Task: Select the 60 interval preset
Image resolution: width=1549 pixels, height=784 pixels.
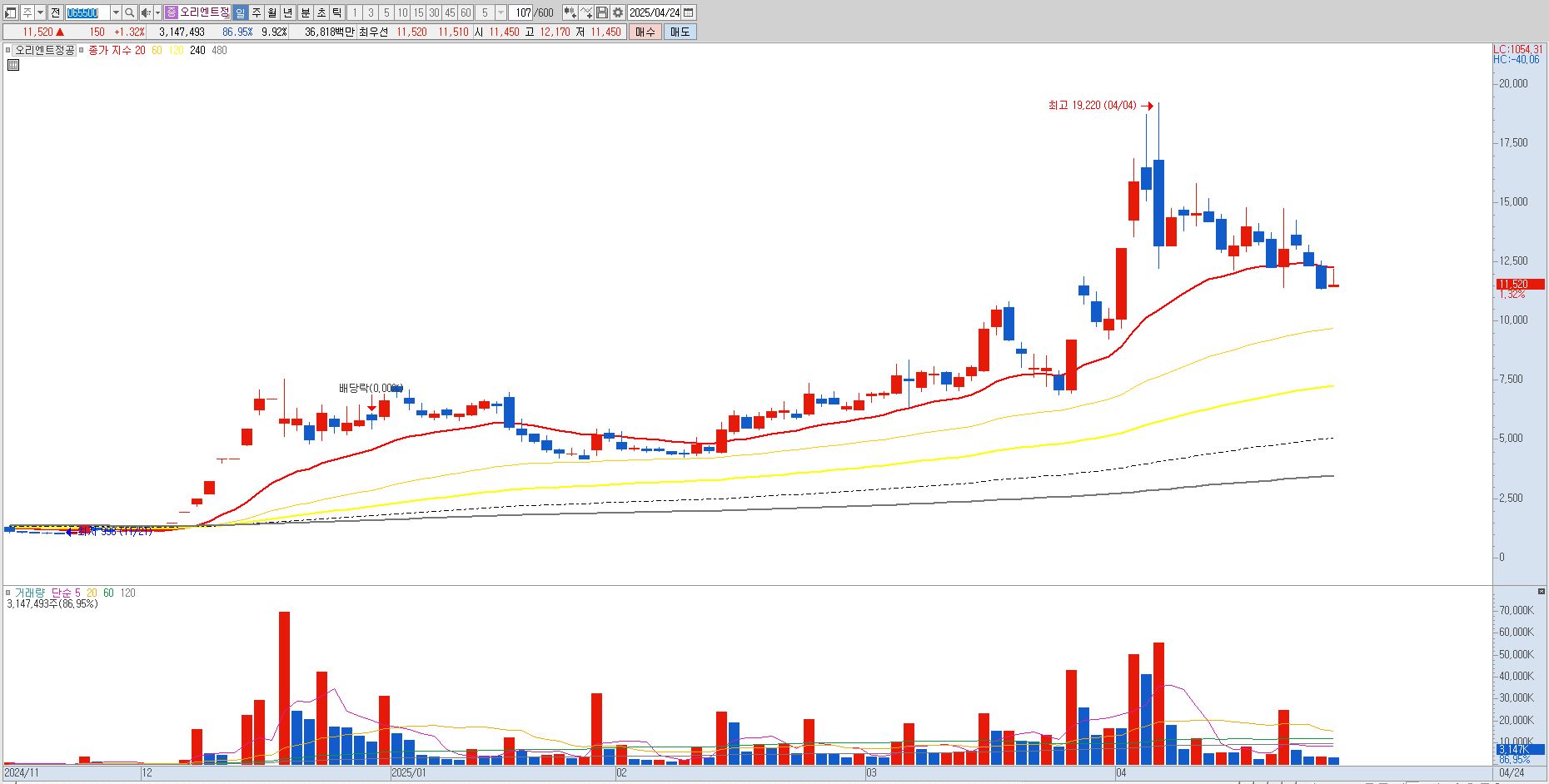Action: pos(466,12)
